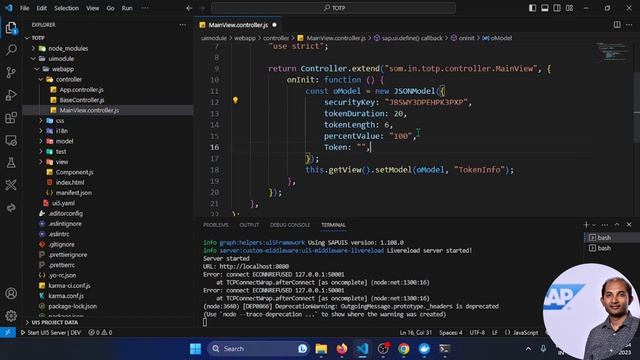Change indentation via Spaces: 4
The height and width of the screenshot is (360, 640).
click(451, 333)
